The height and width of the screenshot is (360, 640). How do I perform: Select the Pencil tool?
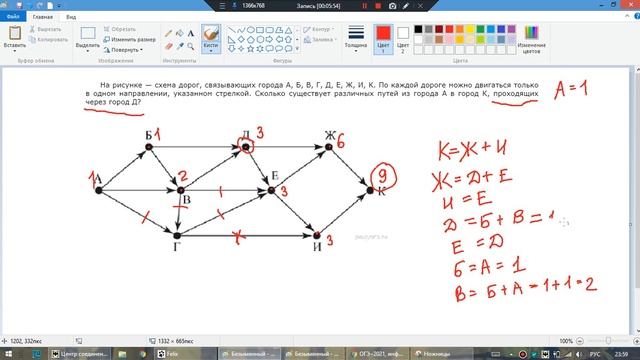click(168, 34)
